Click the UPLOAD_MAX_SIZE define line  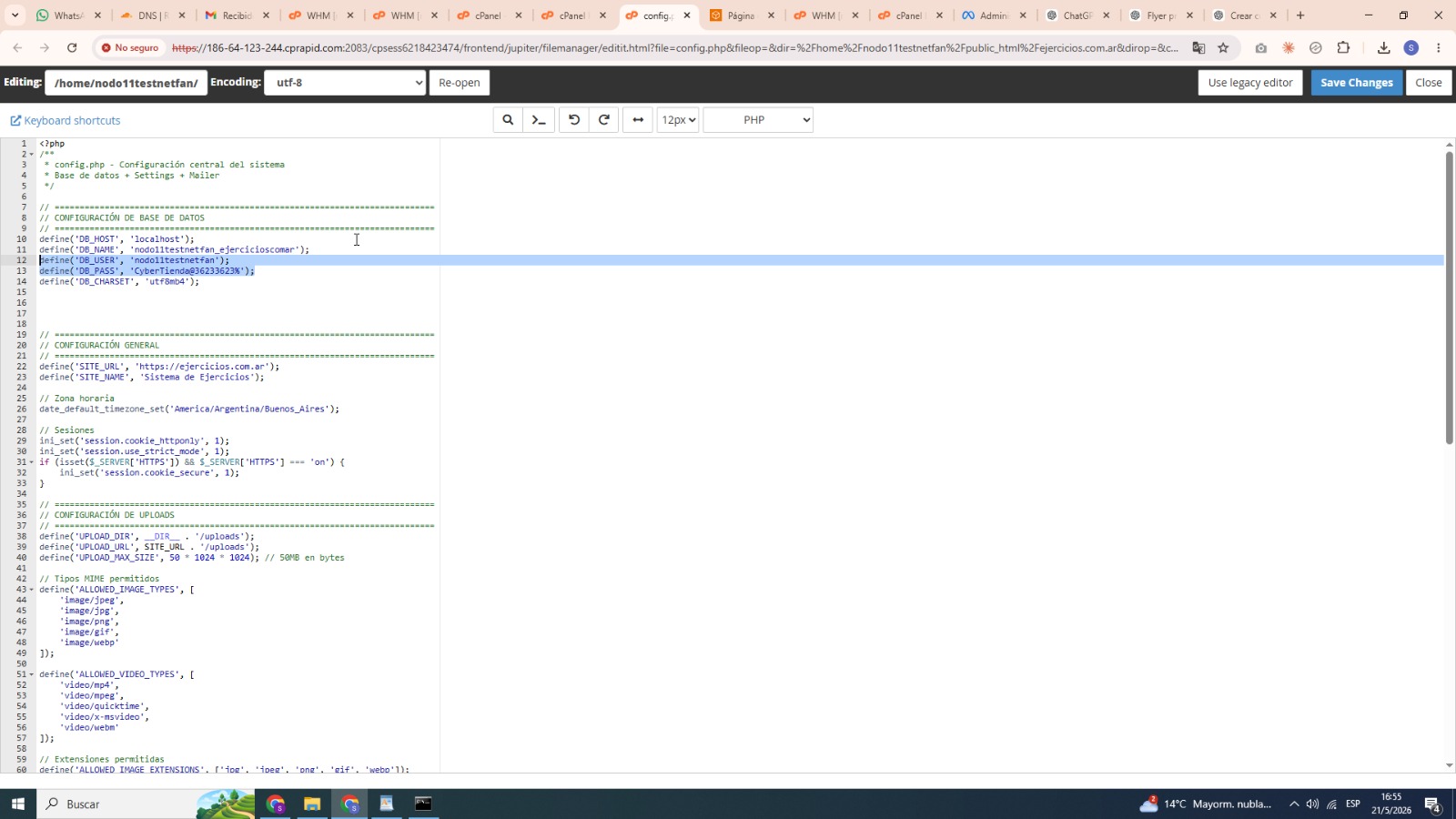tap(192, 558)
